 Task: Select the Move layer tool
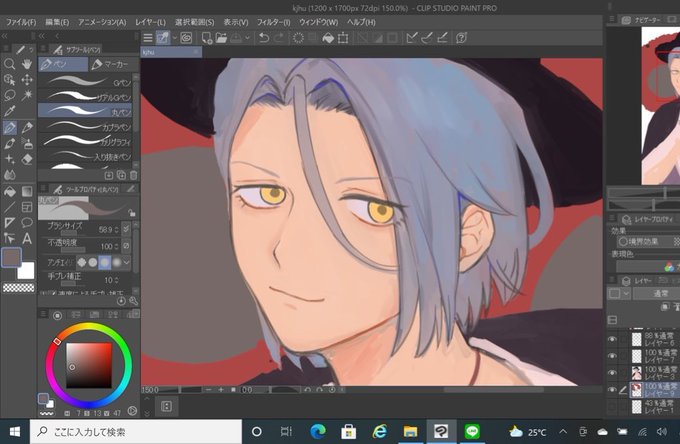[x=27, y=80]
